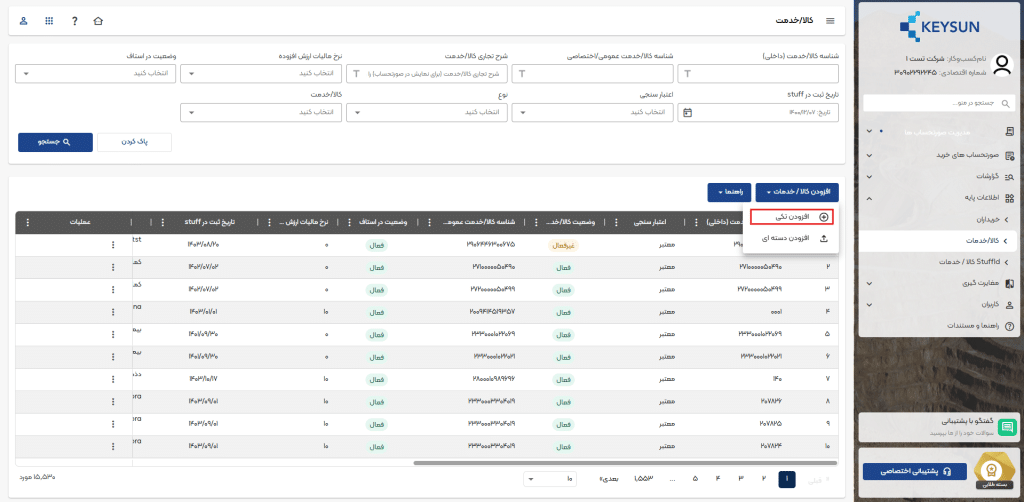Click the chat with support icon

(x=1007, y=428)
